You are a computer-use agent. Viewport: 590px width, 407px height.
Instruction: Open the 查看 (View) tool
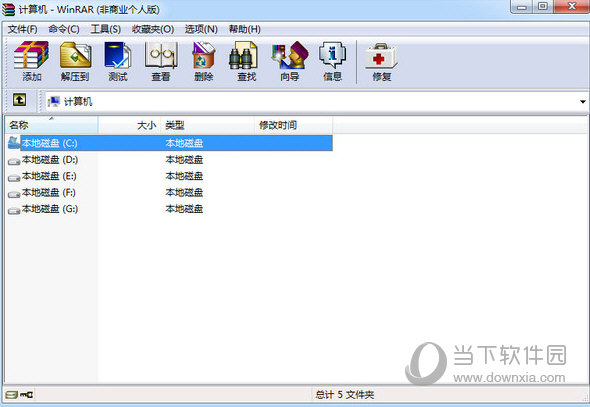(161, 61)
